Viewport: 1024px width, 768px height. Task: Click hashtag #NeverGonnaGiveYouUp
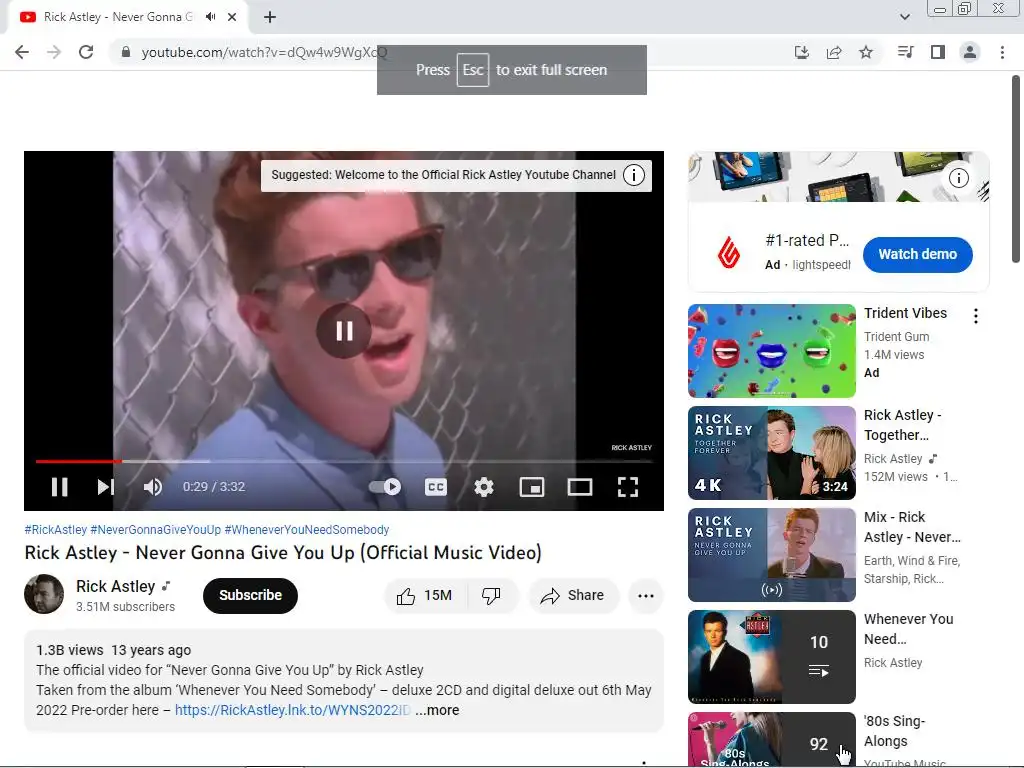pos(155,530)
